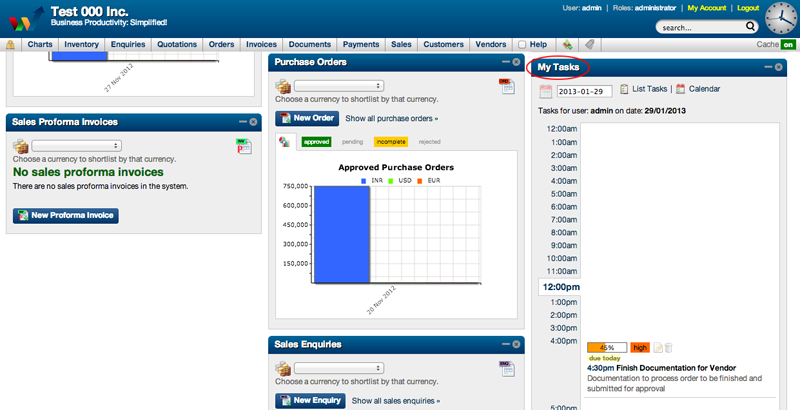Follow the Show all purchase orders link

393,118
